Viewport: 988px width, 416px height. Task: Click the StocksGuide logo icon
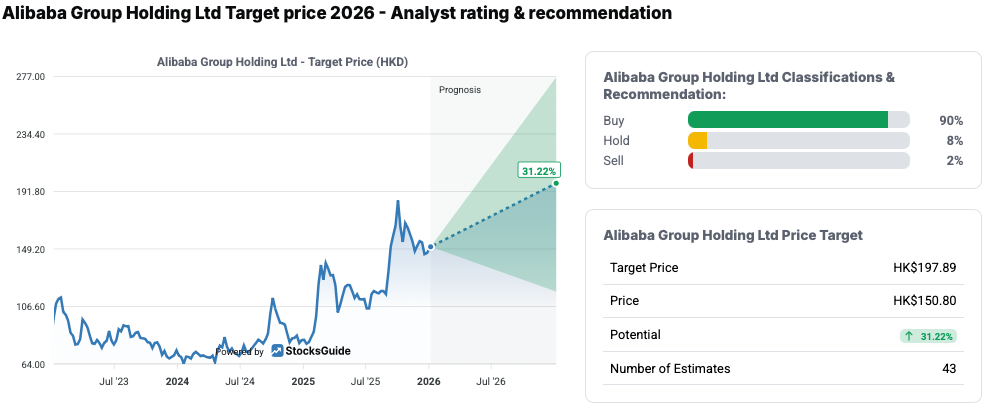(276, 351)
